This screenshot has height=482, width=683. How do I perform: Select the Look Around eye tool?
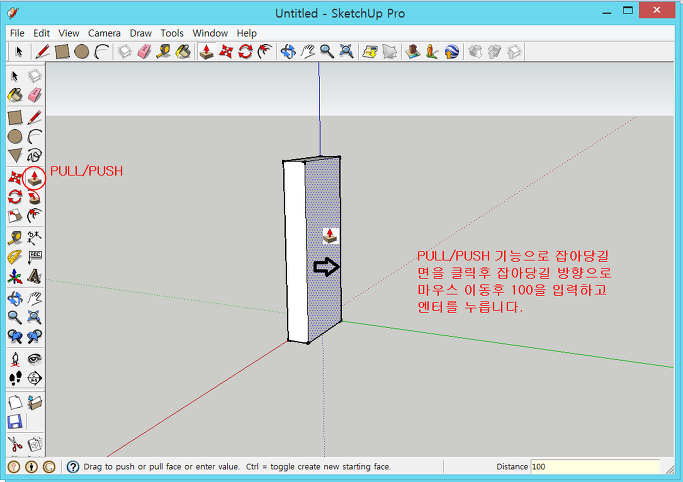tap(34, 359)
